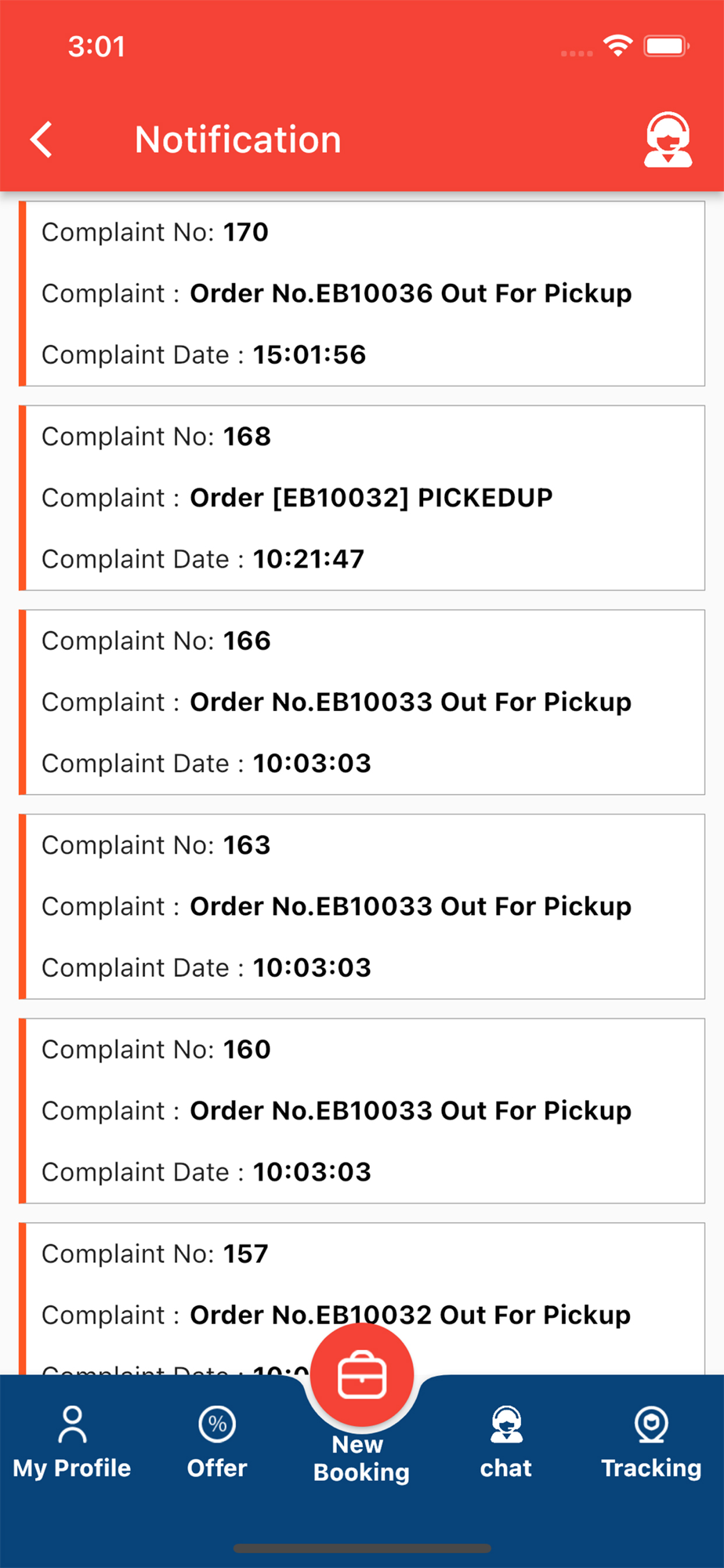724x1568 pixels.
Task: Tap the New Booking briefcase icon
Action: coord(362,1375)
